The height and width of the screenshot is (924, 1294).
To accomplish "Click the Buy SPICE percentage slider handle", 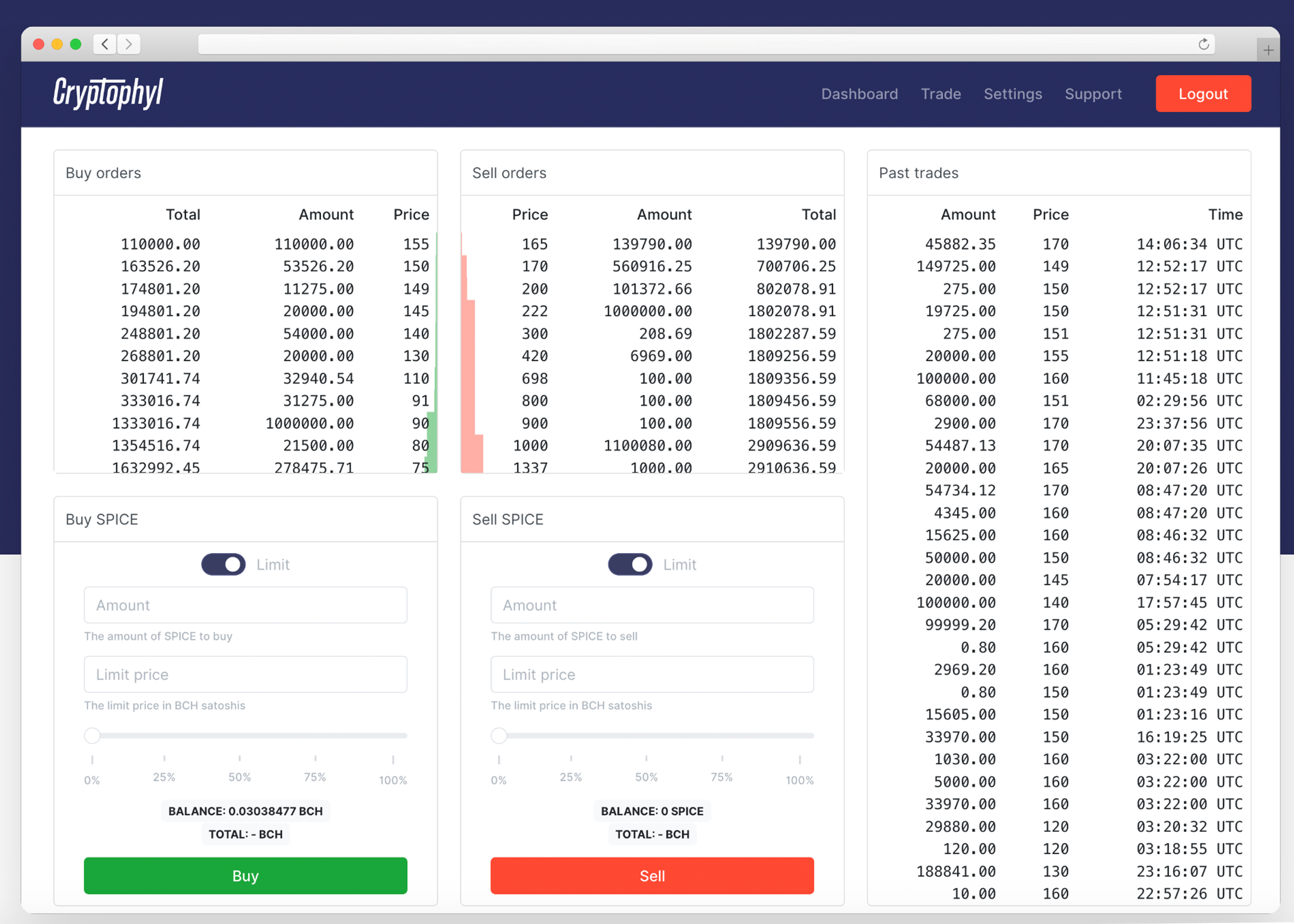I will pyautogui.click(x=92, y=736).
